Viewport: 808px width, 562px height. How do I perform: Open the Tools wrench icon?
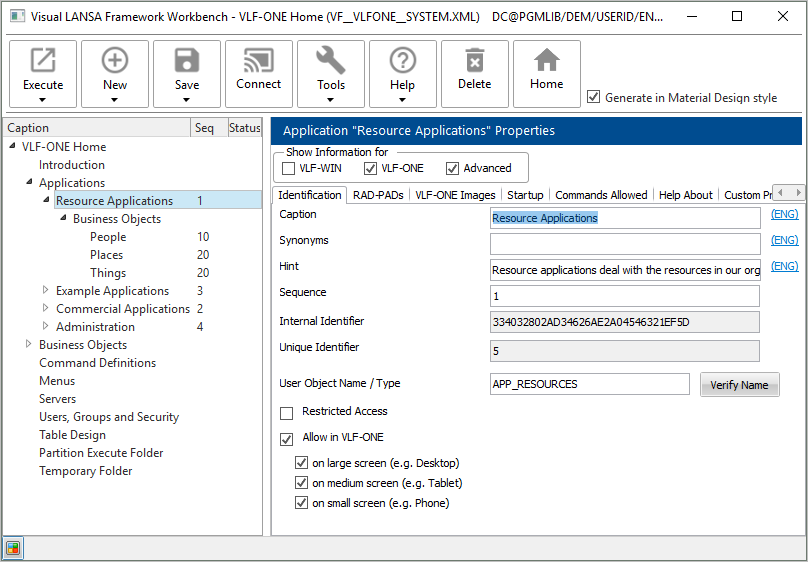point(331,62)
